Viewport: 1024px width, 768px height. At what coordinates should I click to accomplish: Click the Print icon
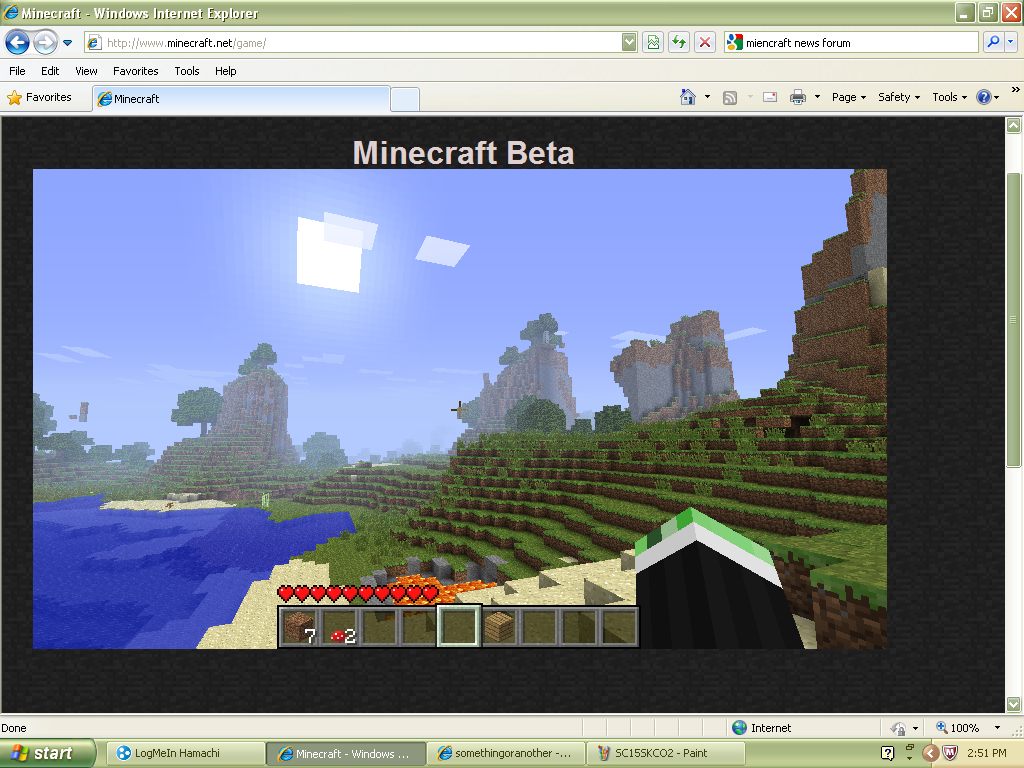(797, 97)
